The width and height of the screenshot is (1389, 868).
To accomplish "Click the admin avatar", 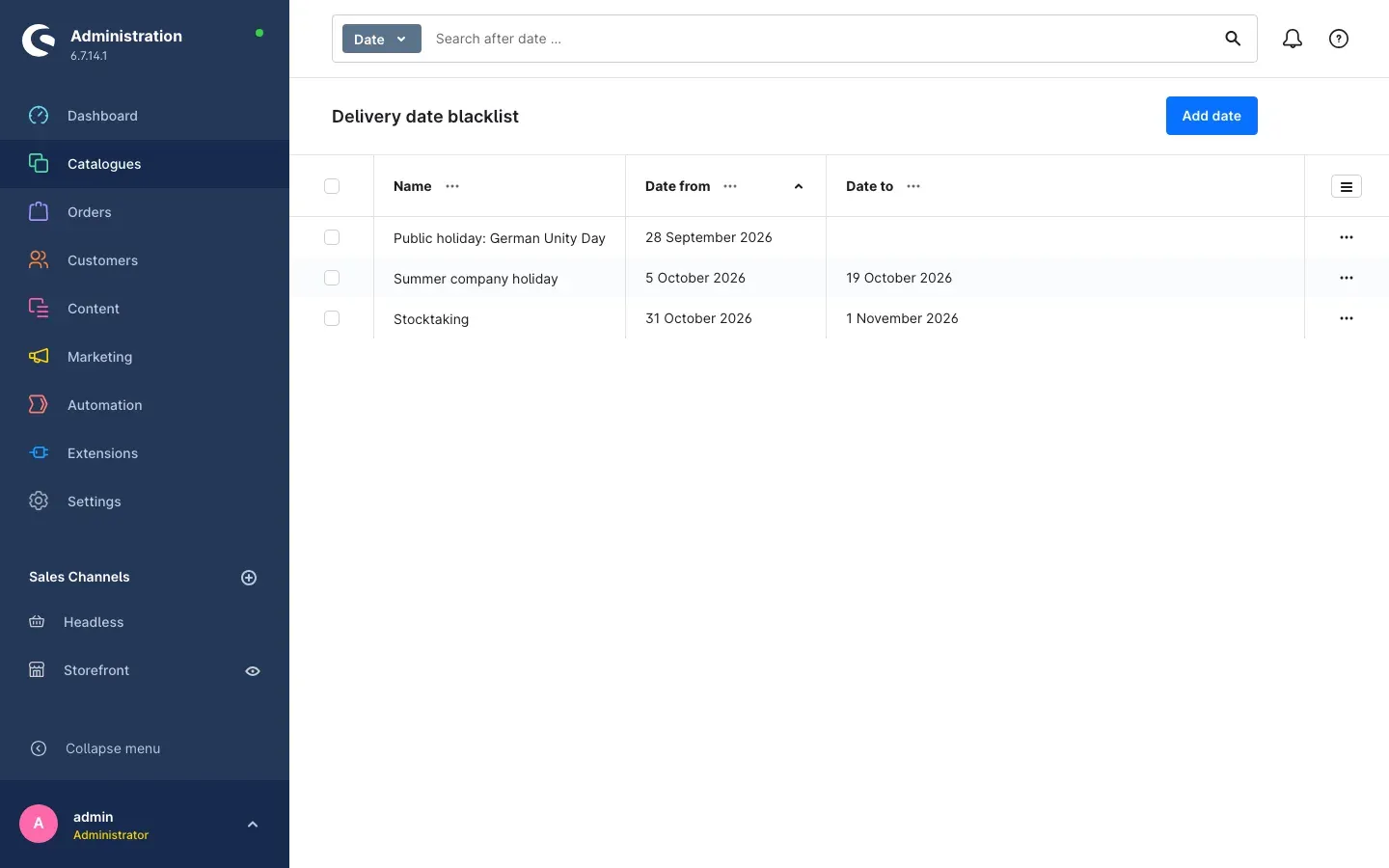I will click(x=39, y=824).
